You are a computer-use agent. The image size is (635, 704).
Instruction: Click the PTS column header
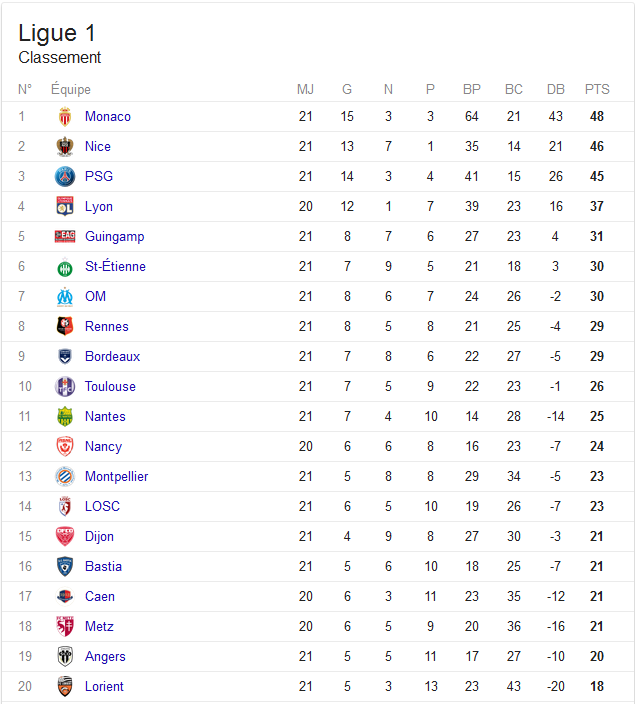pos(597,89)
